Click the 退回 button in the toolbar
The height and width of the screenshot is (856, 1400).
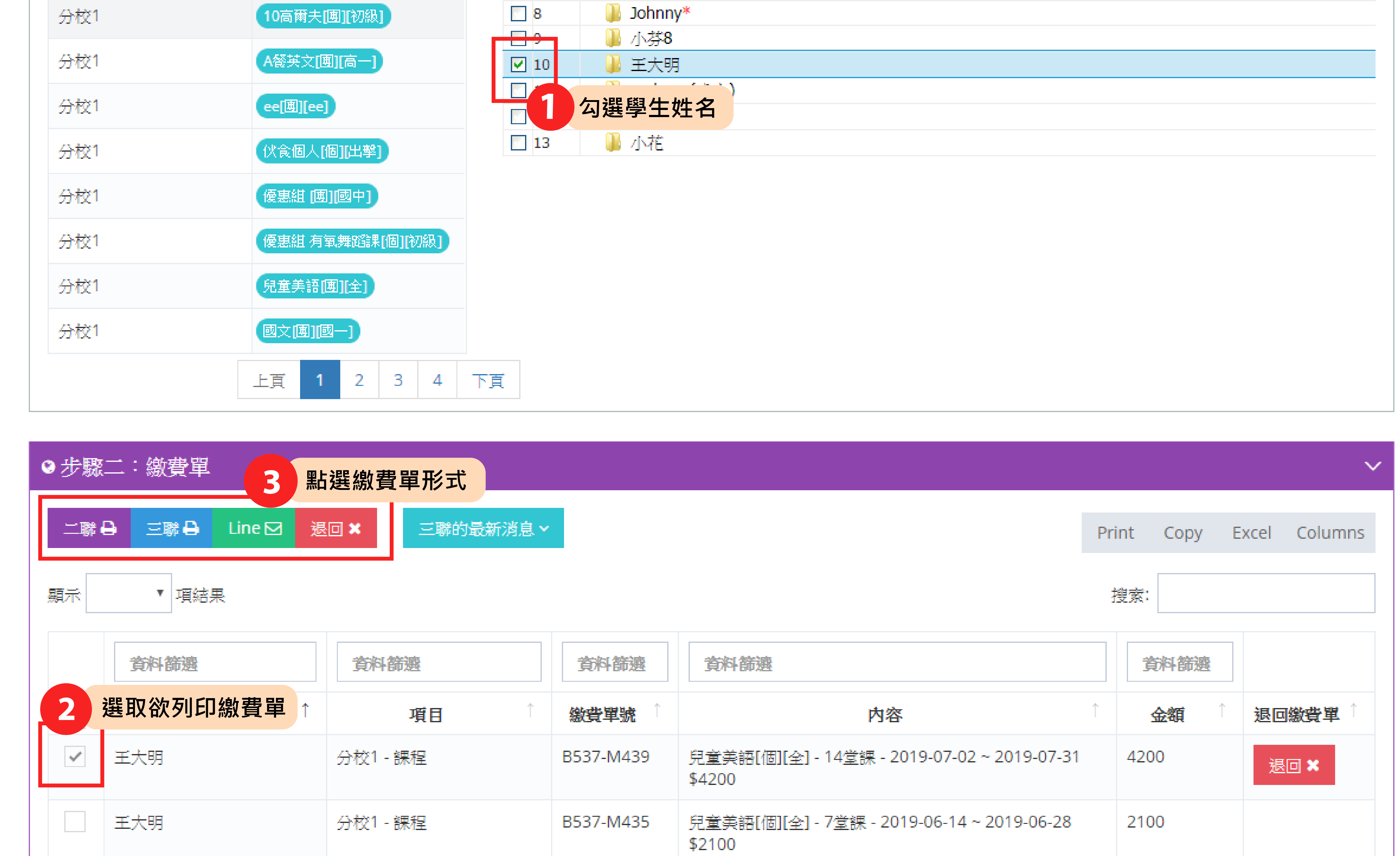pyautogui.click(x=336, y=528)
